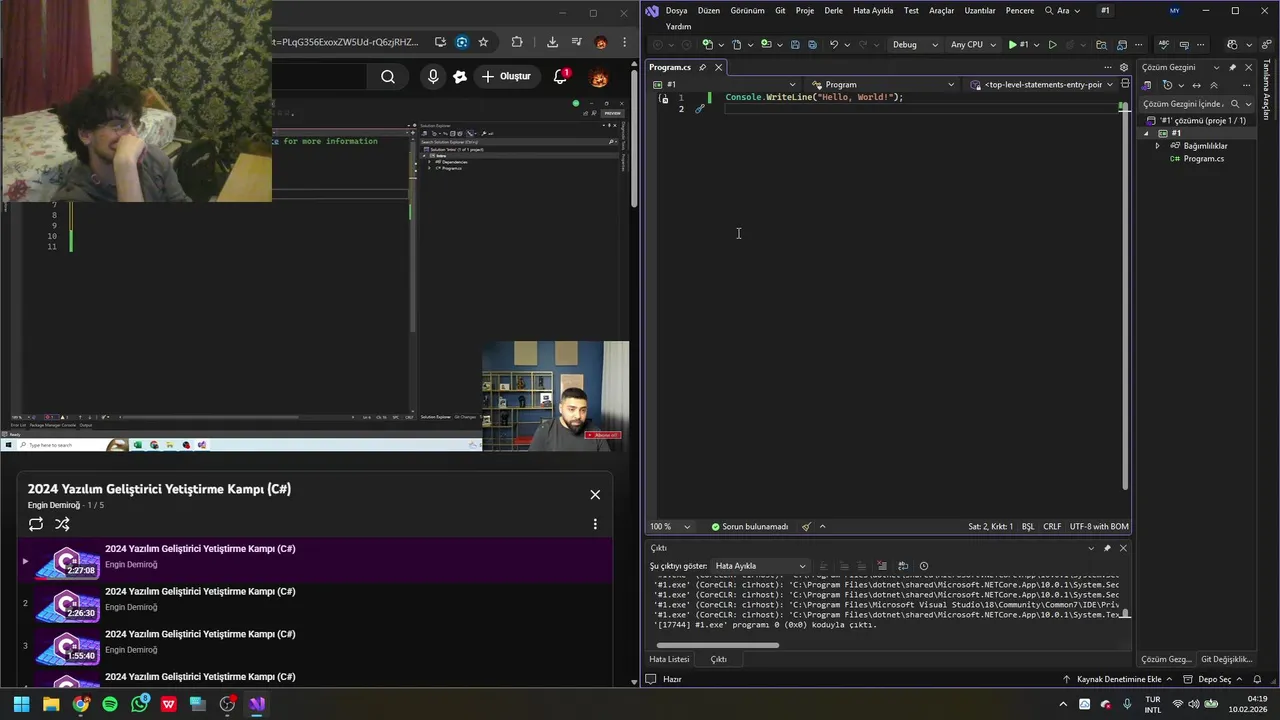Open Chrome downloads icon

(552, 42)
